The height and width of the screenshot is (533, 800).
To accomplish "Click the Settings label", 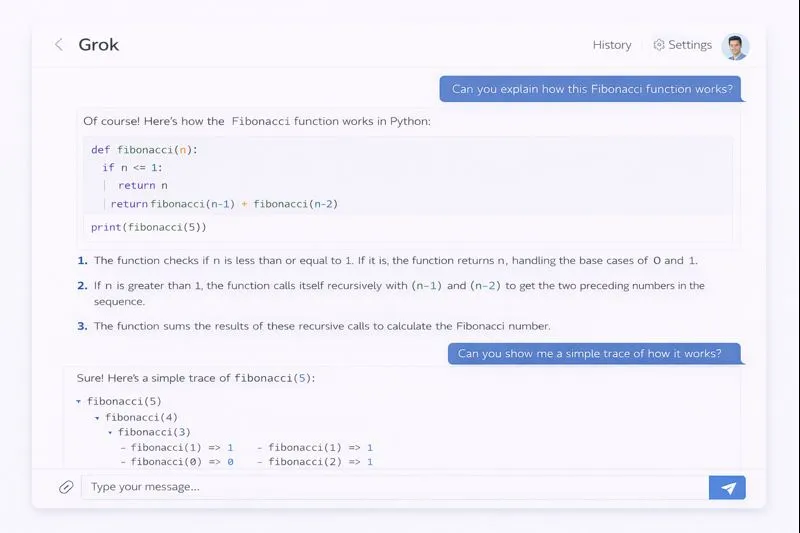I will click(690, 45).
